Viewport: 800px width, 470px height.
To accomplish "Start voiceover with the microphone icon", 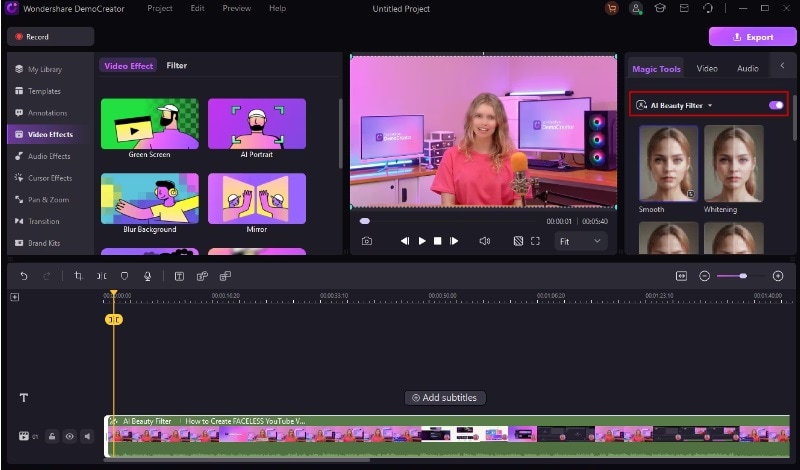I will (147, 276).
